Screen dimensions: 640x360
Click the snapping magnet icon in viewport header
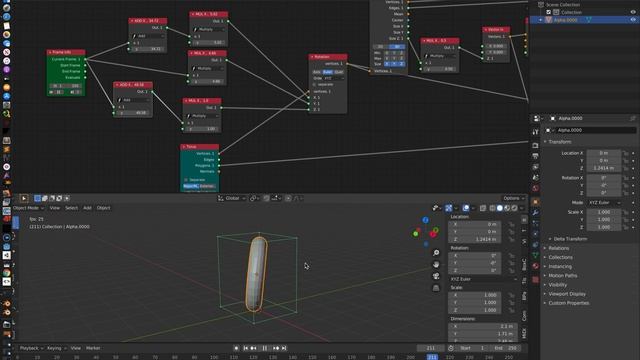point(266,198)
